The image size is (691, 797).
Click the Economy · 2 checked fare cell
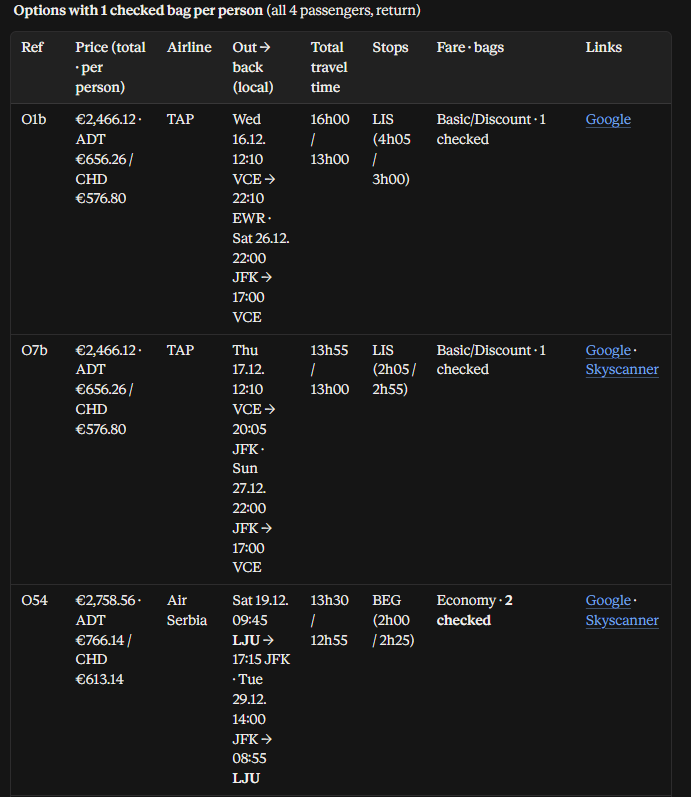pos(474,610)
